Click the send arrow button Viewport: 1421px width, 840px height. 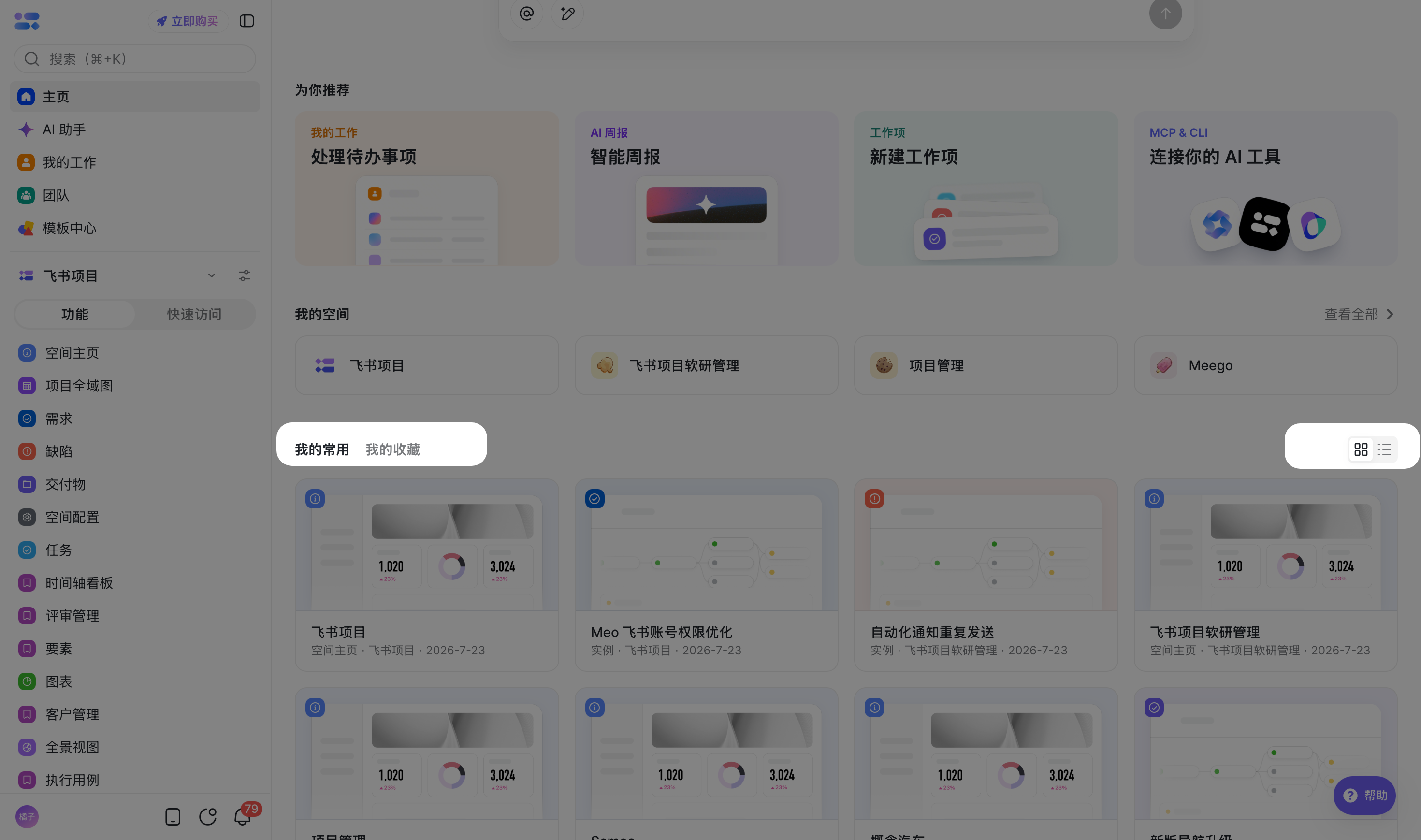(1165, 13)
